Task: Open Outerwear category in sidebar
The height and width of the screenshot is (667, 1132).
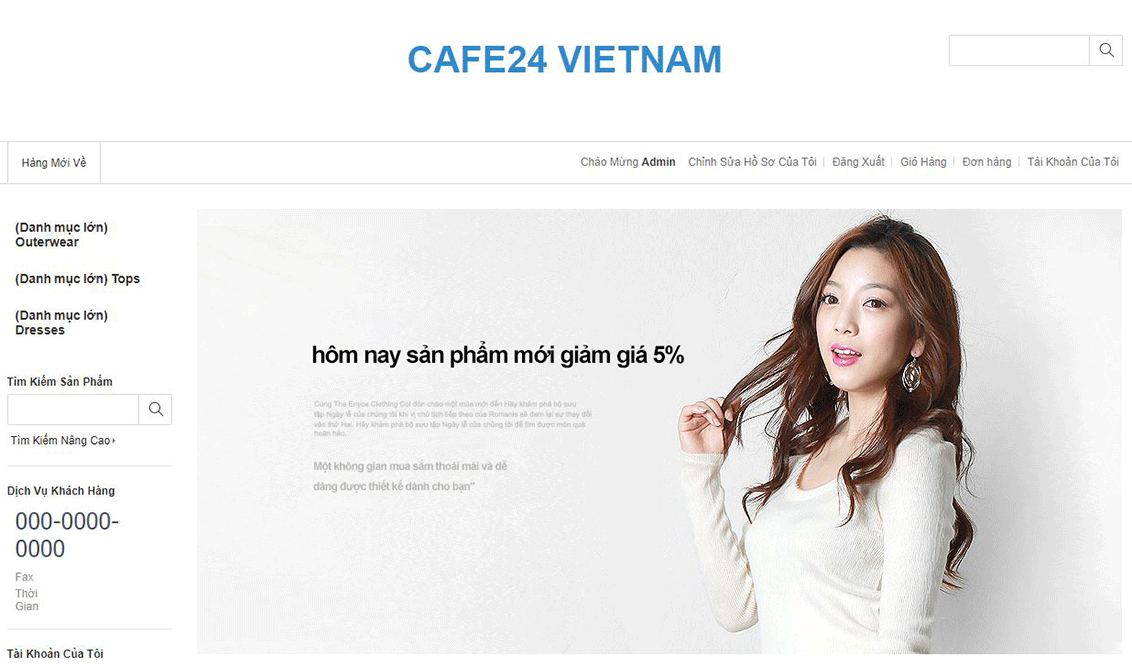Action: (x=61, y=235)
